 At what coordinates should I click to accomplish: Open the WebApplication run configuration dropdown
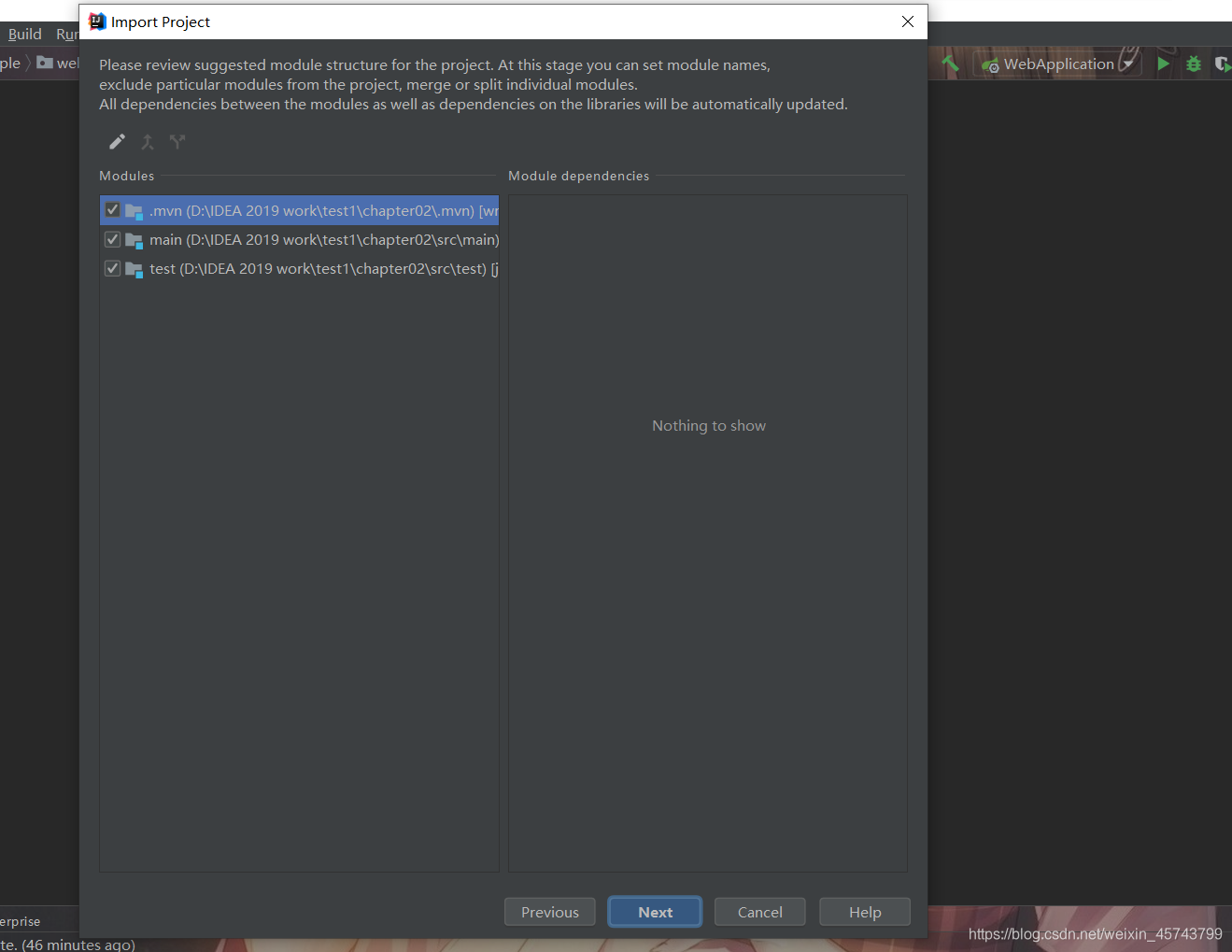click(x=1057, y=64)
